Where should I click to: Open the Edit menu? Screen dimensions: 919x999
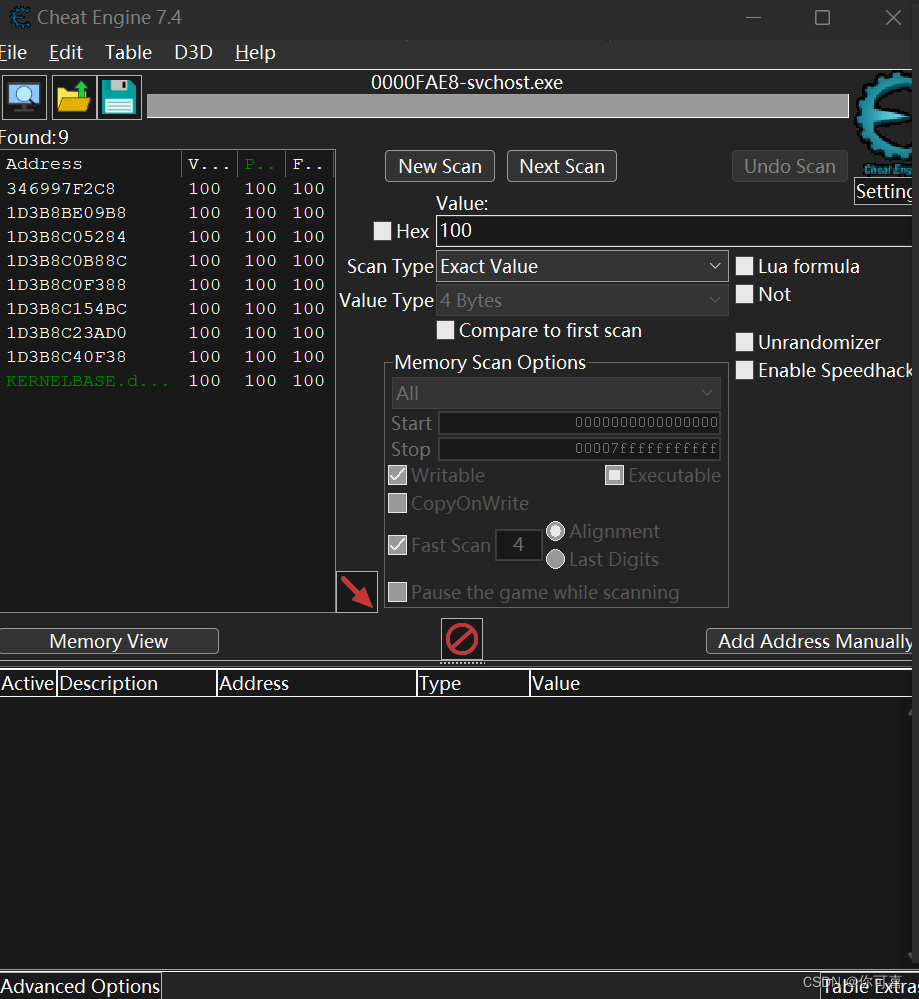[66, 52]
